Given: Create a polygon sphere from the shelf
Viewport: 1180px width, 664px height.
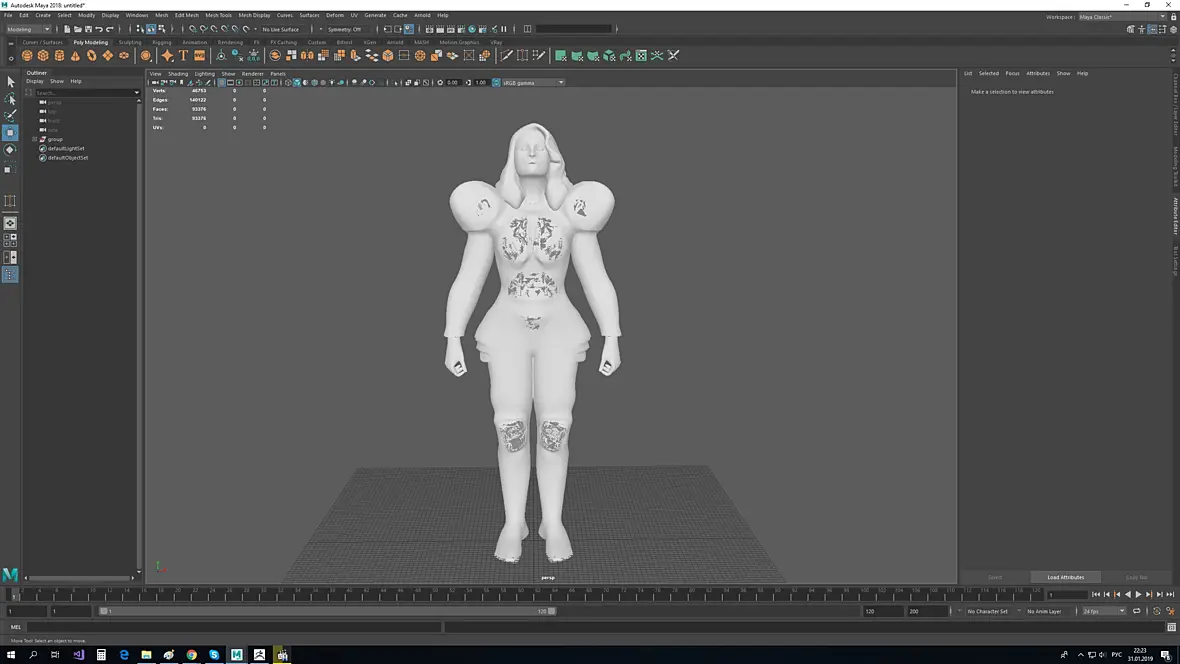Looking at the screenshot, I should [27, 56].
